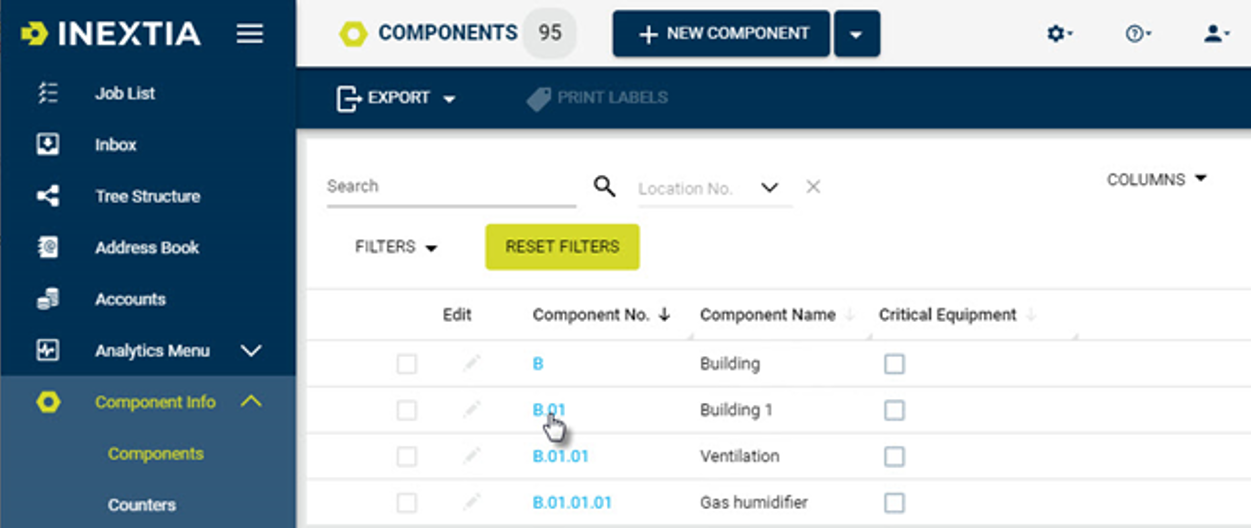Open the Columns dropdown

pyautogui.click(x=1157, y=180)
